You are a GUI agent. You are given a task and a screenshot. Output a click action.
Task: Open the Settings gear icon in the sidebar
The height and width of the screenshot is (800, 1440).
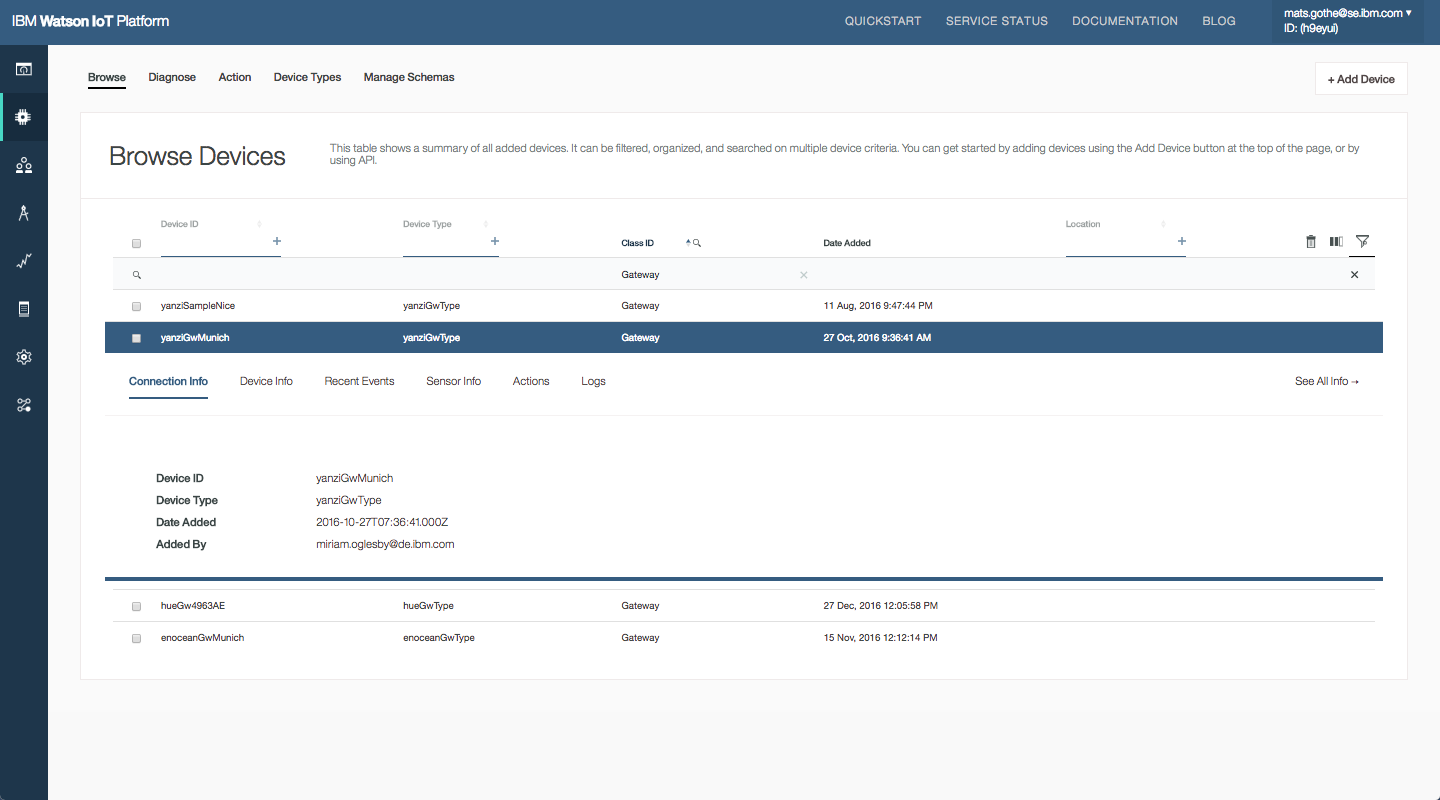(24, 357)
